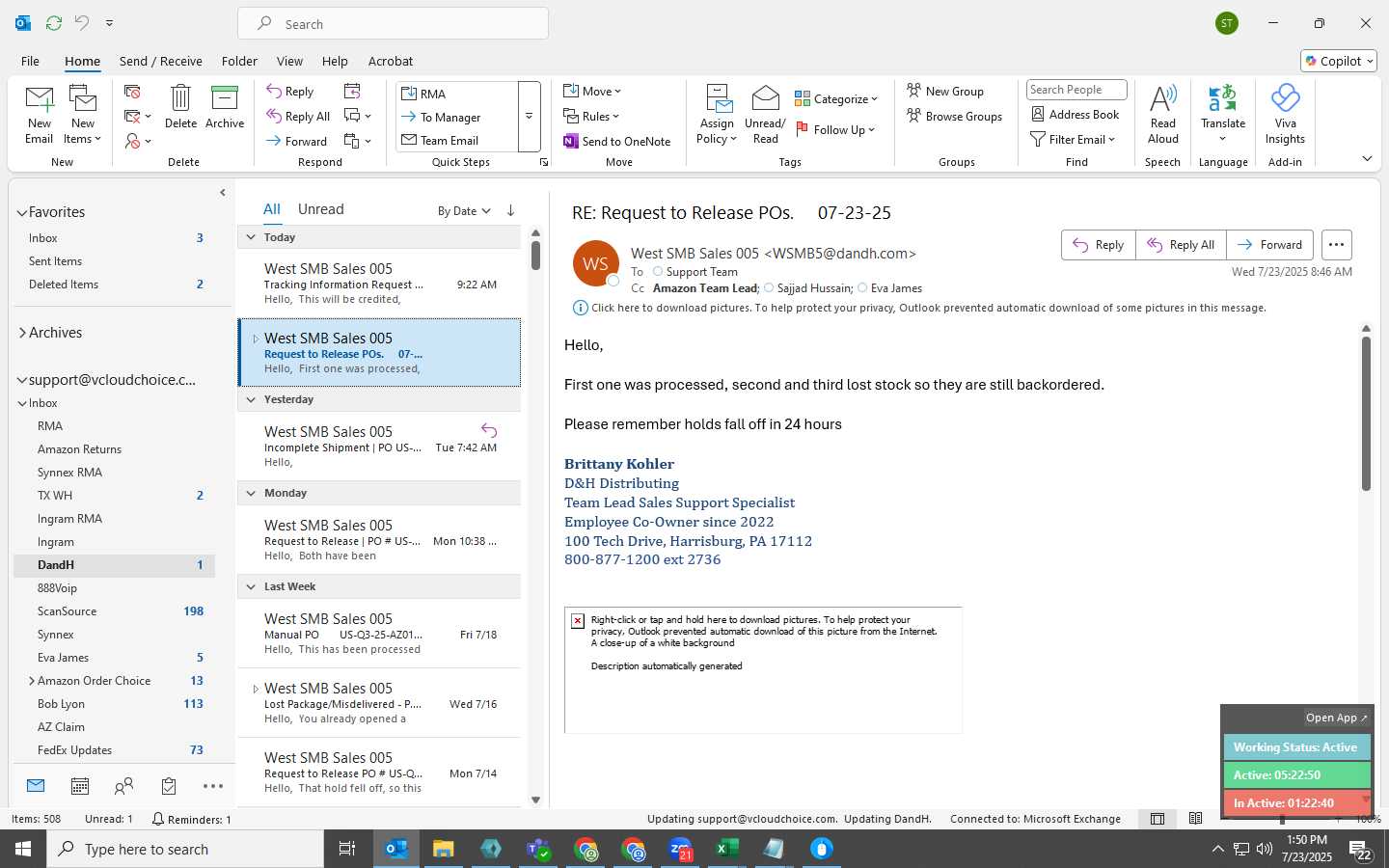Open more actions ellipsis in reading pane
The height and width of the screenshot is (868, 1389).
pos(1336,245)
